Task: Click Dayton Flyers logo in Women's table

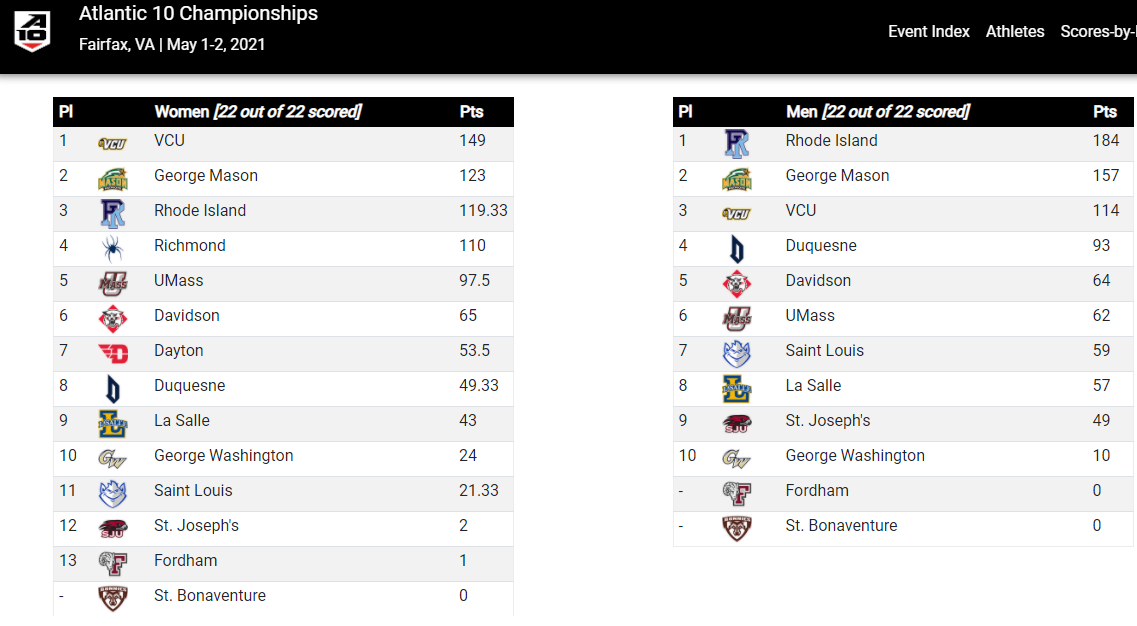Action: 113,353
